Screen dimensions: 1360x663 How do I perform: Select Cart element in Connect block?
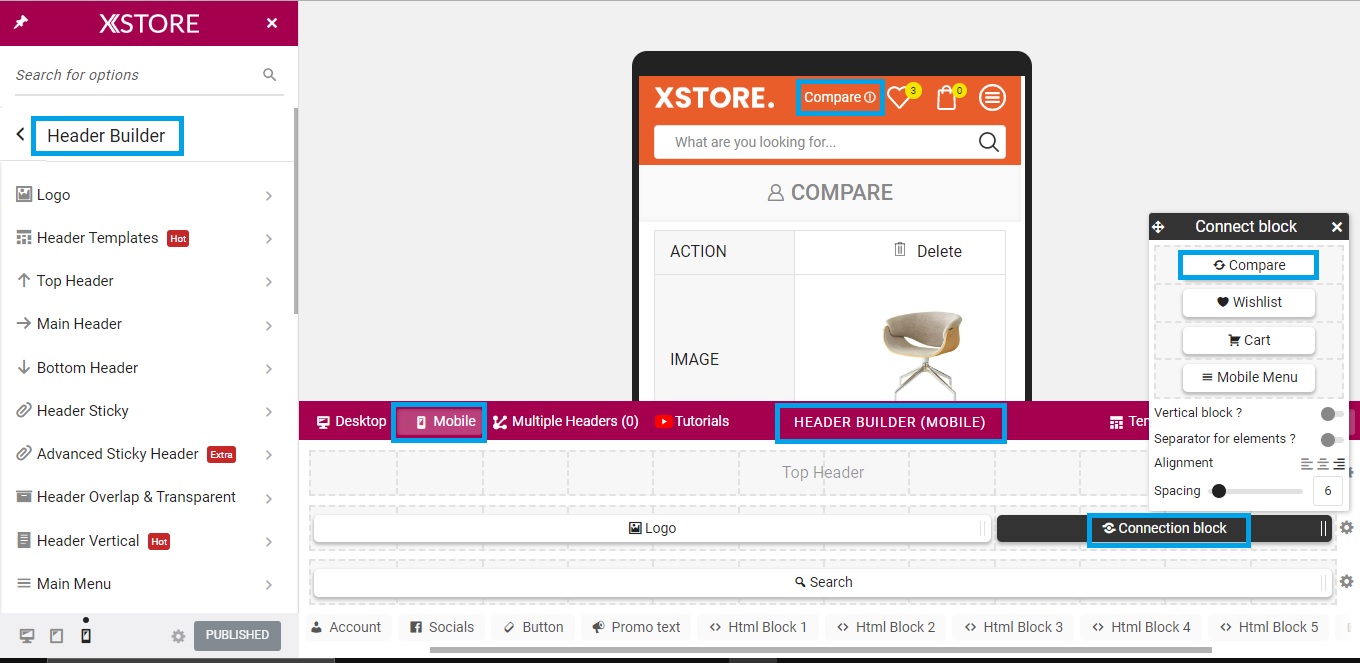click(x=1249, y=340)
